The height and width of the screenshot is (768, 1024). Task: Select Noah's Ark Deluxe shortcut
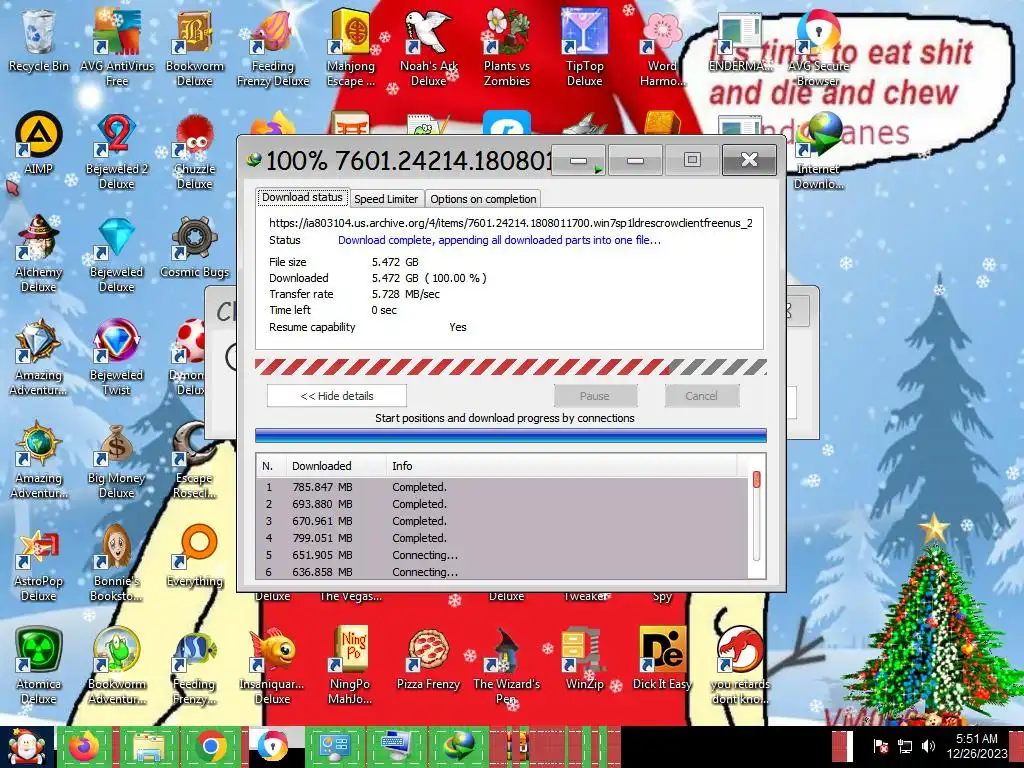coord(428,47)
